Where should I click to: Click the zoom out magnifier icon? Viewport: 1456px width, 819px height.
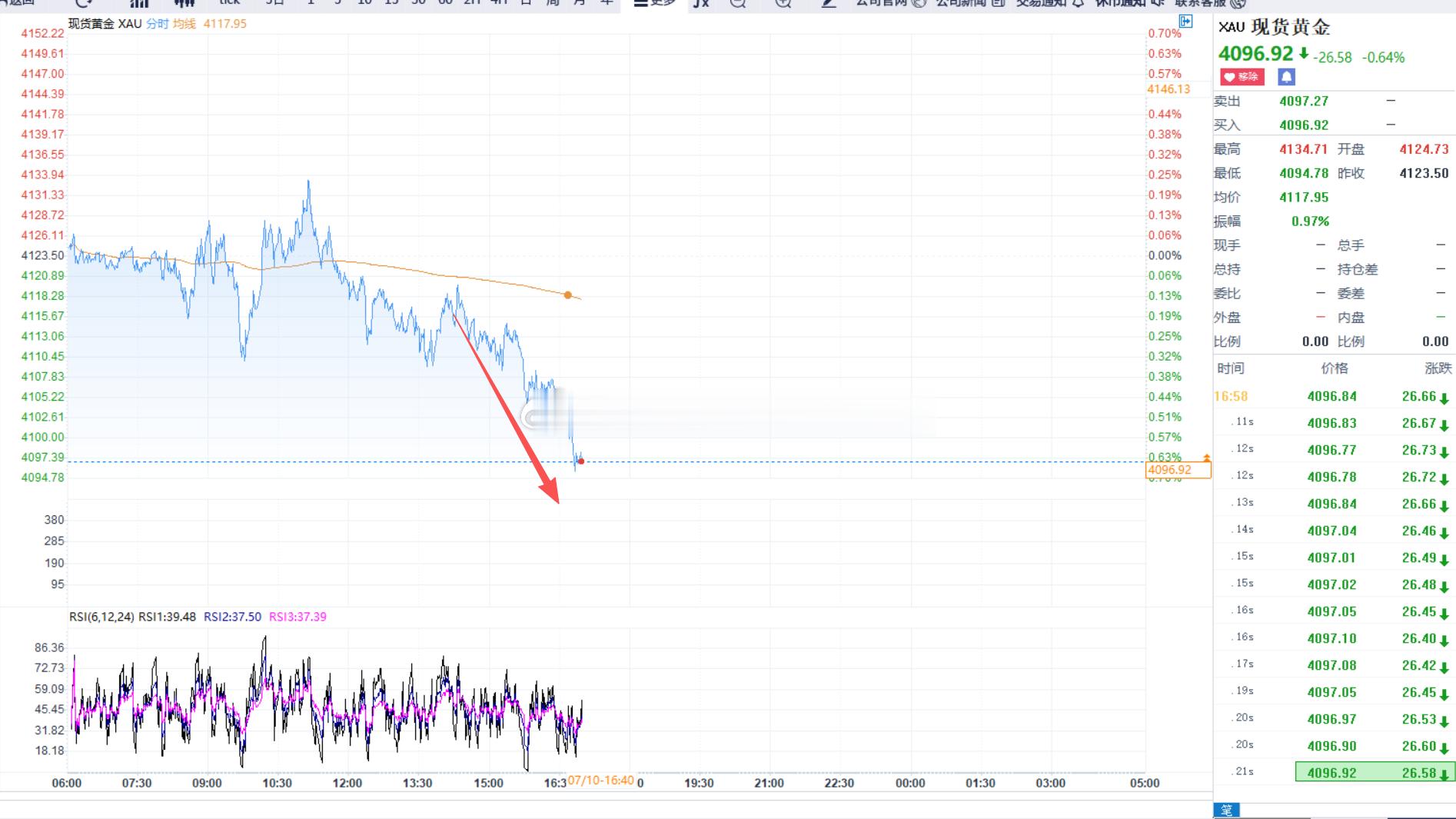738,3
